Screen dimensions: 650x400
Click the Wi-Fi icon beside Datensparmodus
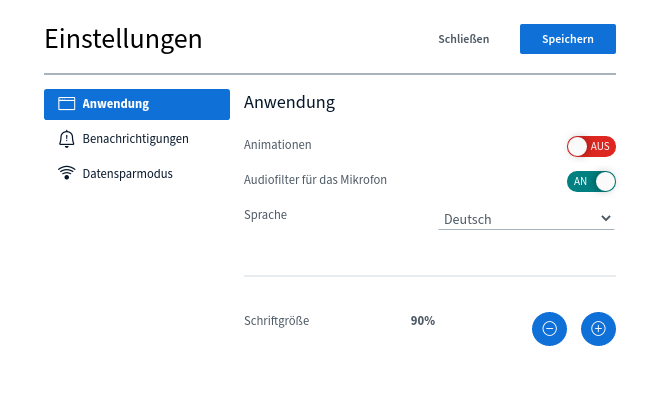66,173
